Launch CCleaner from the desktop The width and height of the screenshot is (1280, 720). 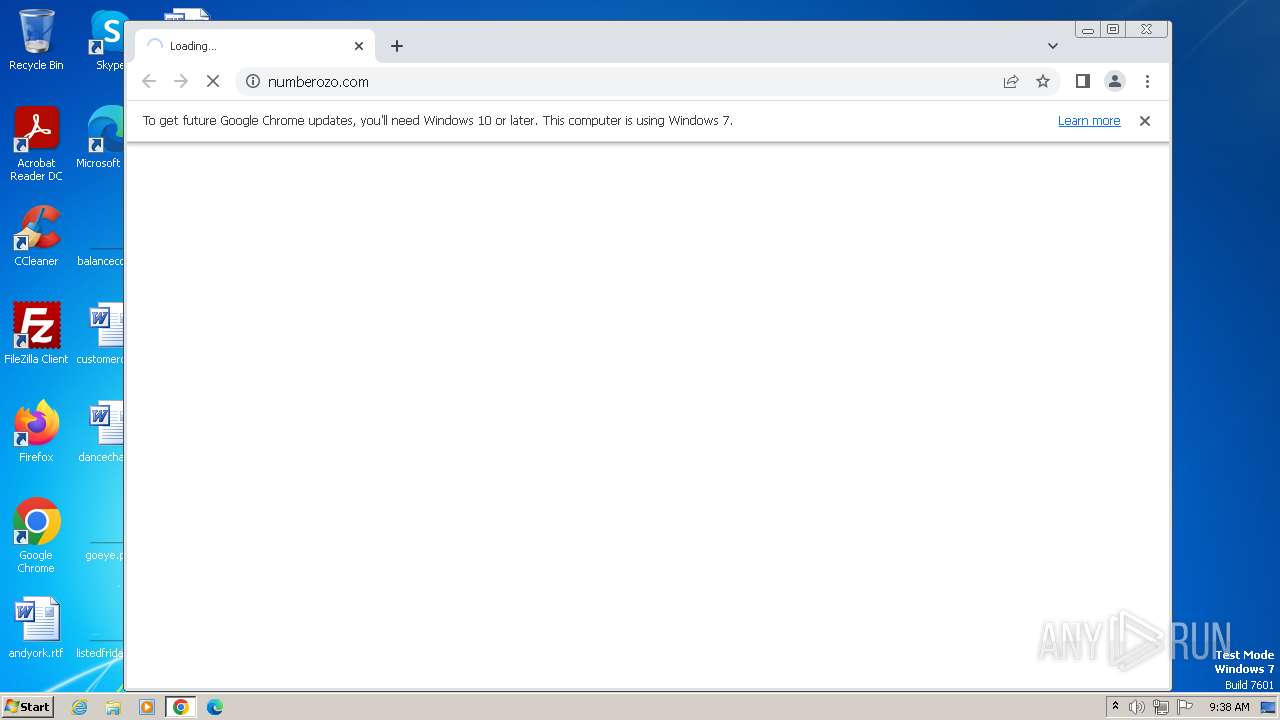(36, 236)
